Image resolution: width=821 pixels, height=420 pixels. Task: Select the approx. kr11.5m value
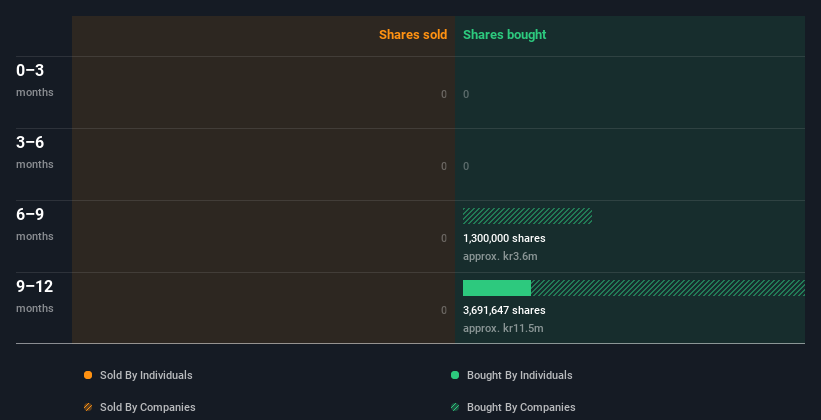point(503,329)
